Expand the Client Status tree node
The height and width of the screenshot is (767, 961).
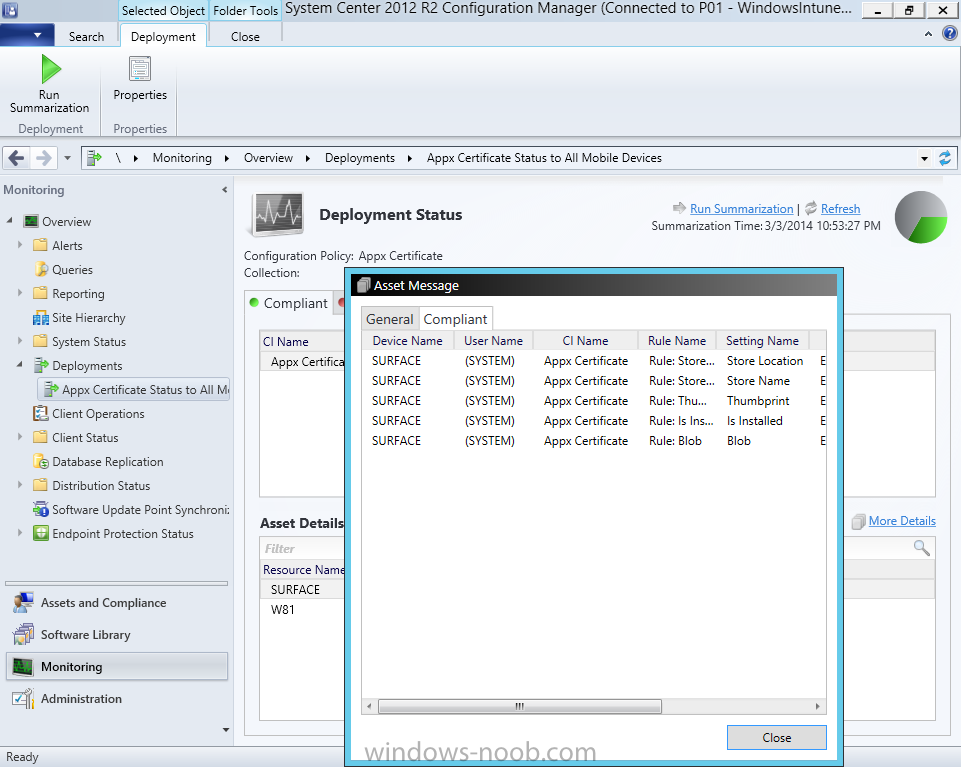tap(20, 437)
